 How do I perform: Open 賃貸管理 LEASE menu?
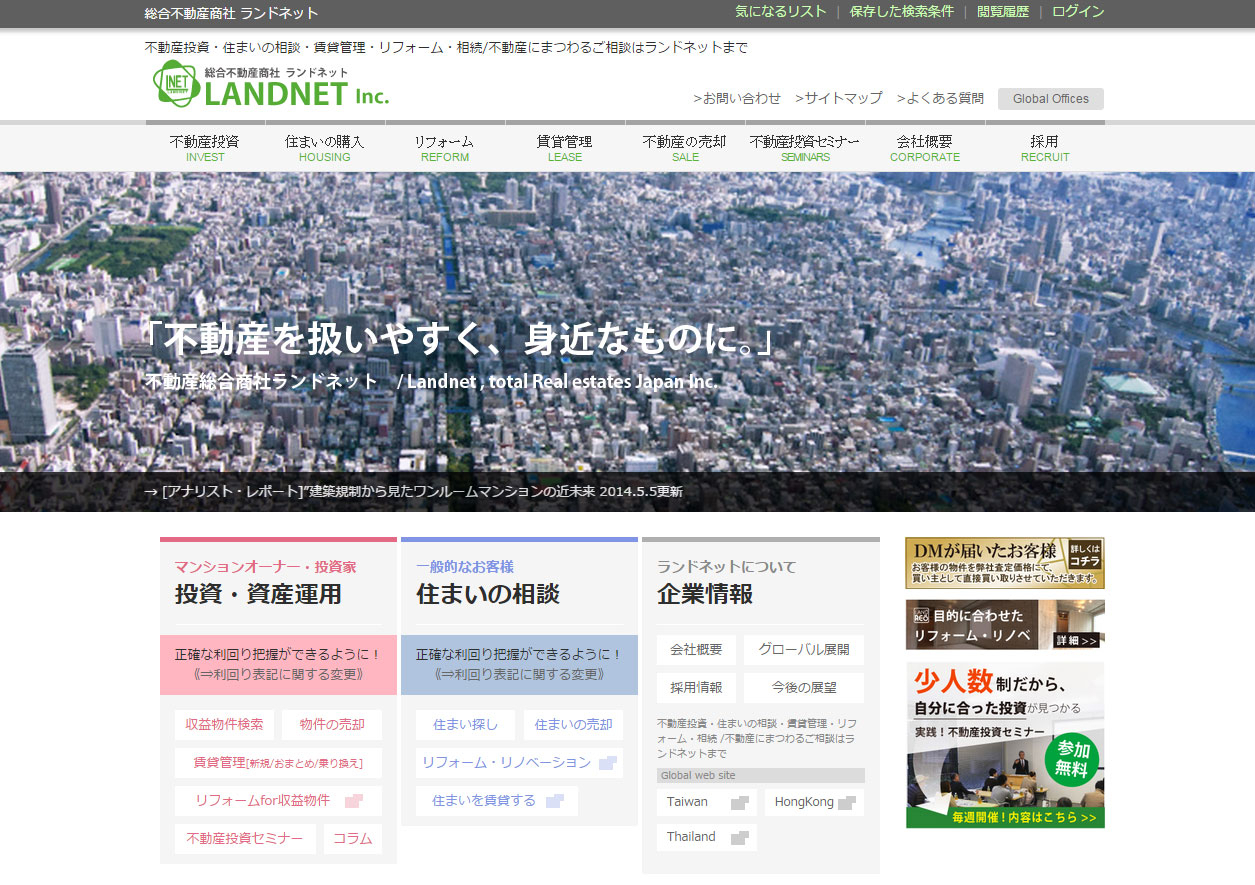pyautogui.click(x=565, y=148)
